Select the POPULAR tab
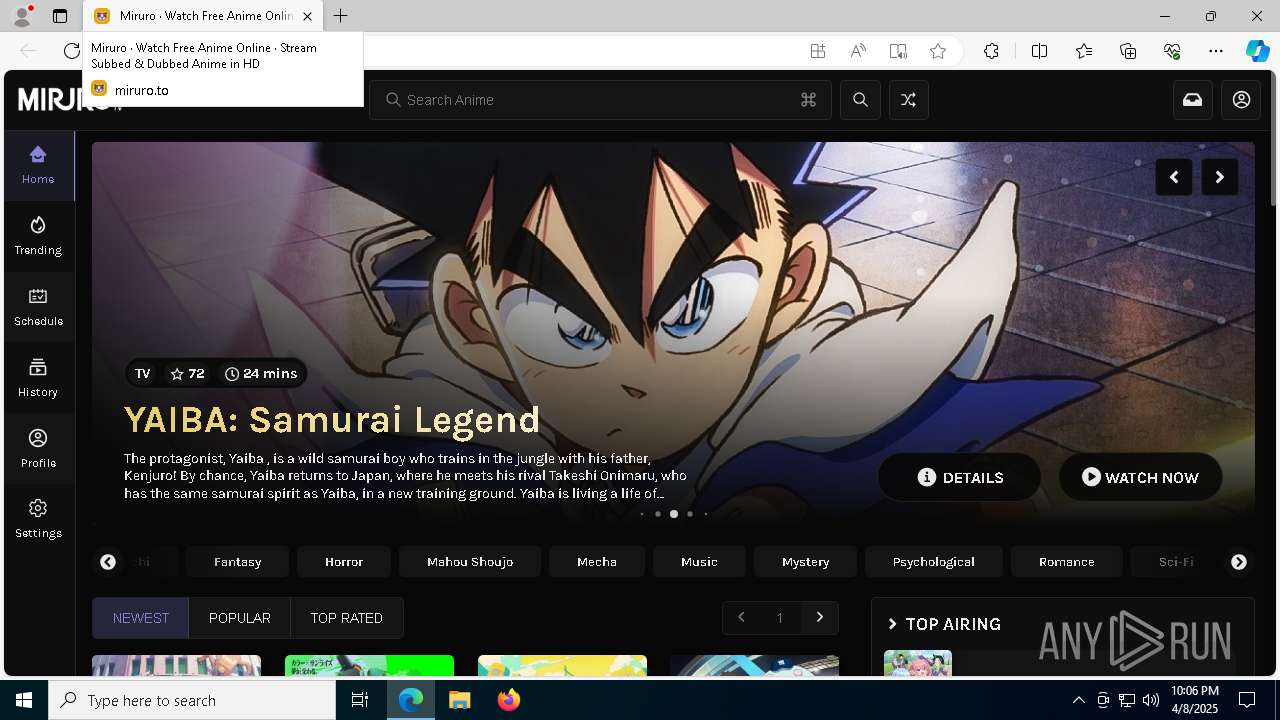The height and width of the screenshot is (720, 1280). 240,618
